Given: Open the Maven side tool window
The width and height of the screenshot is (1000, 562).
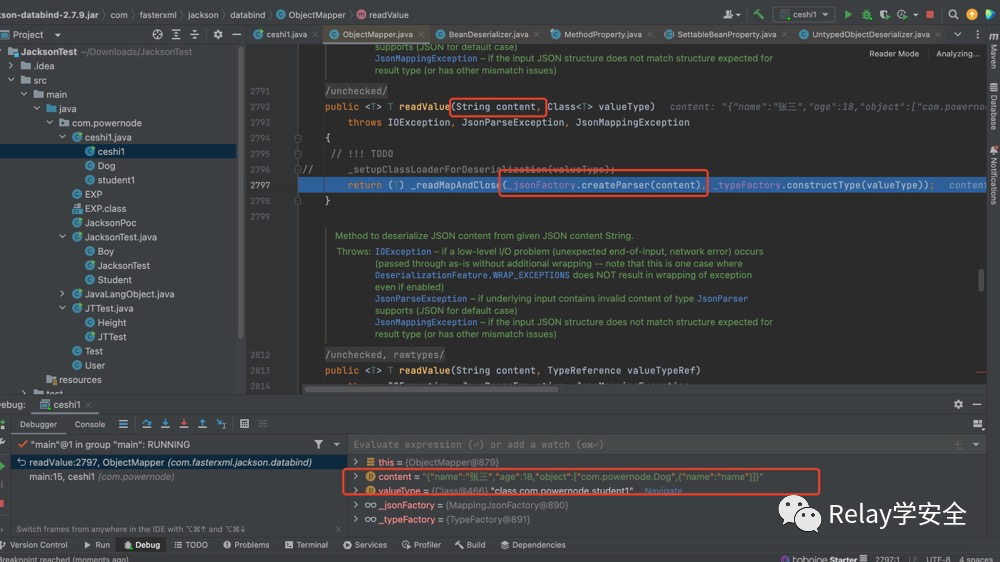Looking at the screenshot, I should (x=994, y=51).
